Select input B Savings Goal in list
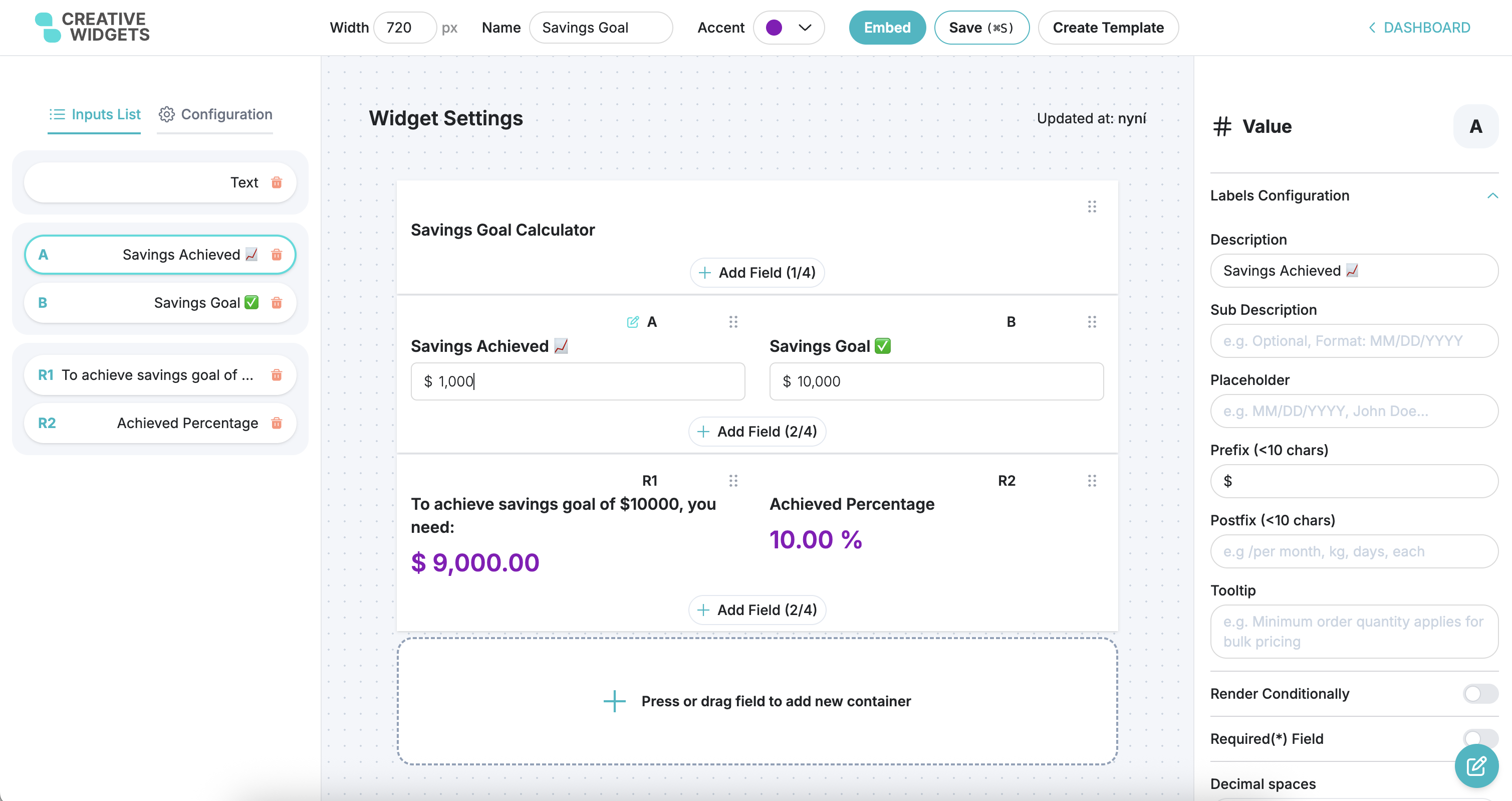 (x=160, y=302)
